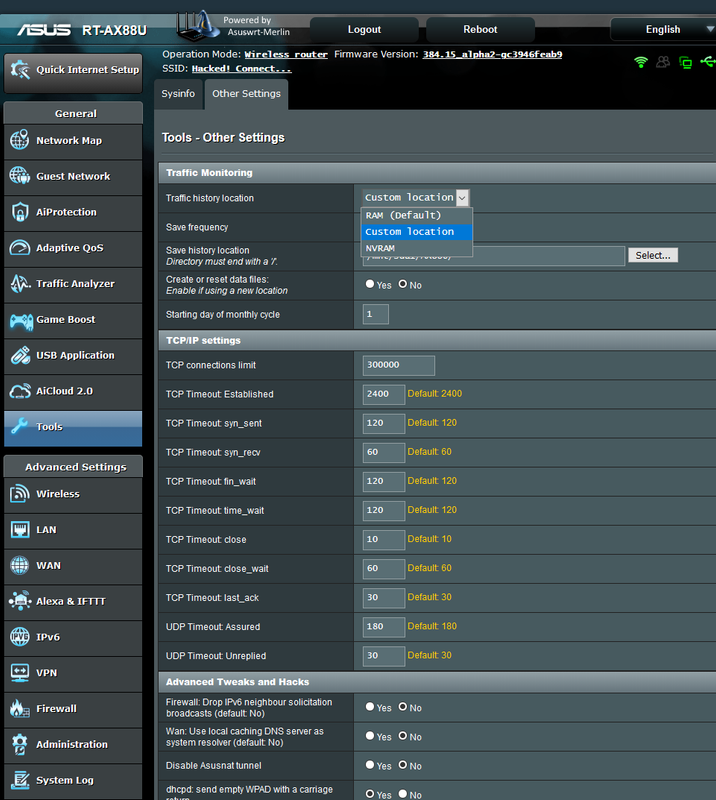Screen dimensions: 716x800
Task: Click the TCP Timeout last_ack field
Action: point(384,598)
